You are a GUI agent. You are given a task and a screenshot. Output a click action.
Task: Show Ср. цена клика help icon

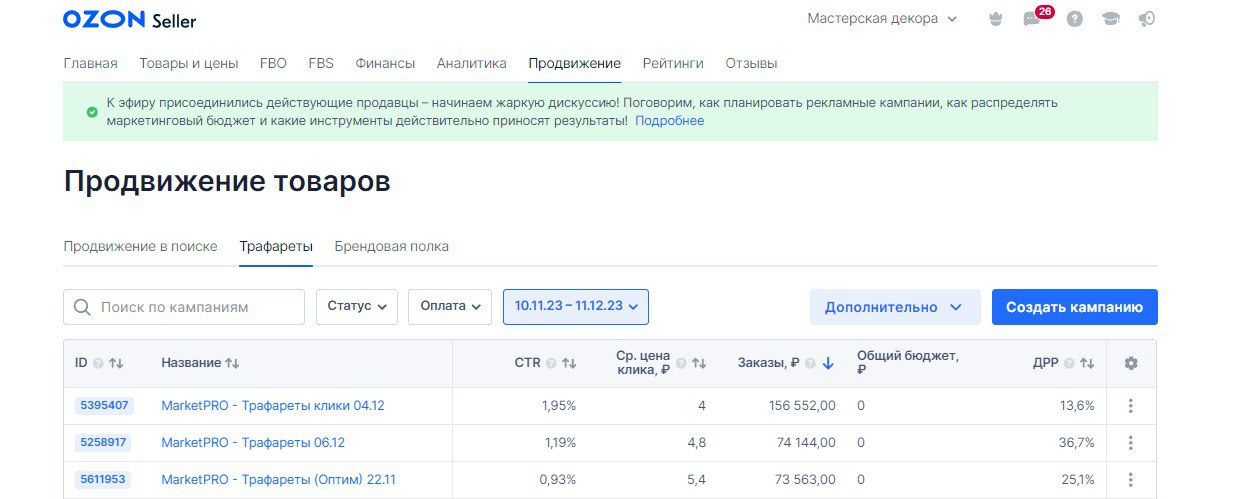(681, 363)
